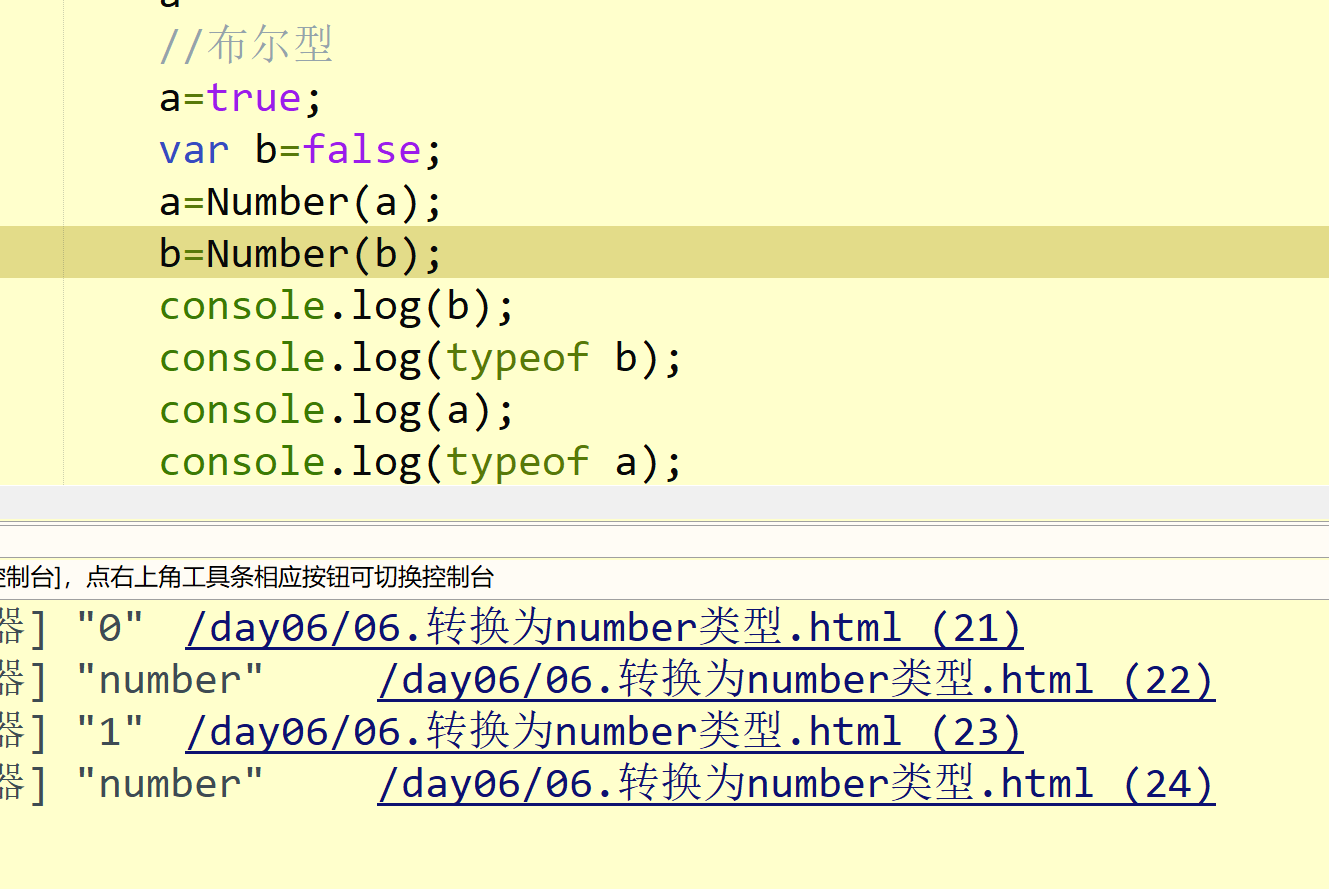1329x889 pixels.
Task: Open the link for line 21 console output
Action: pos(603,627)
